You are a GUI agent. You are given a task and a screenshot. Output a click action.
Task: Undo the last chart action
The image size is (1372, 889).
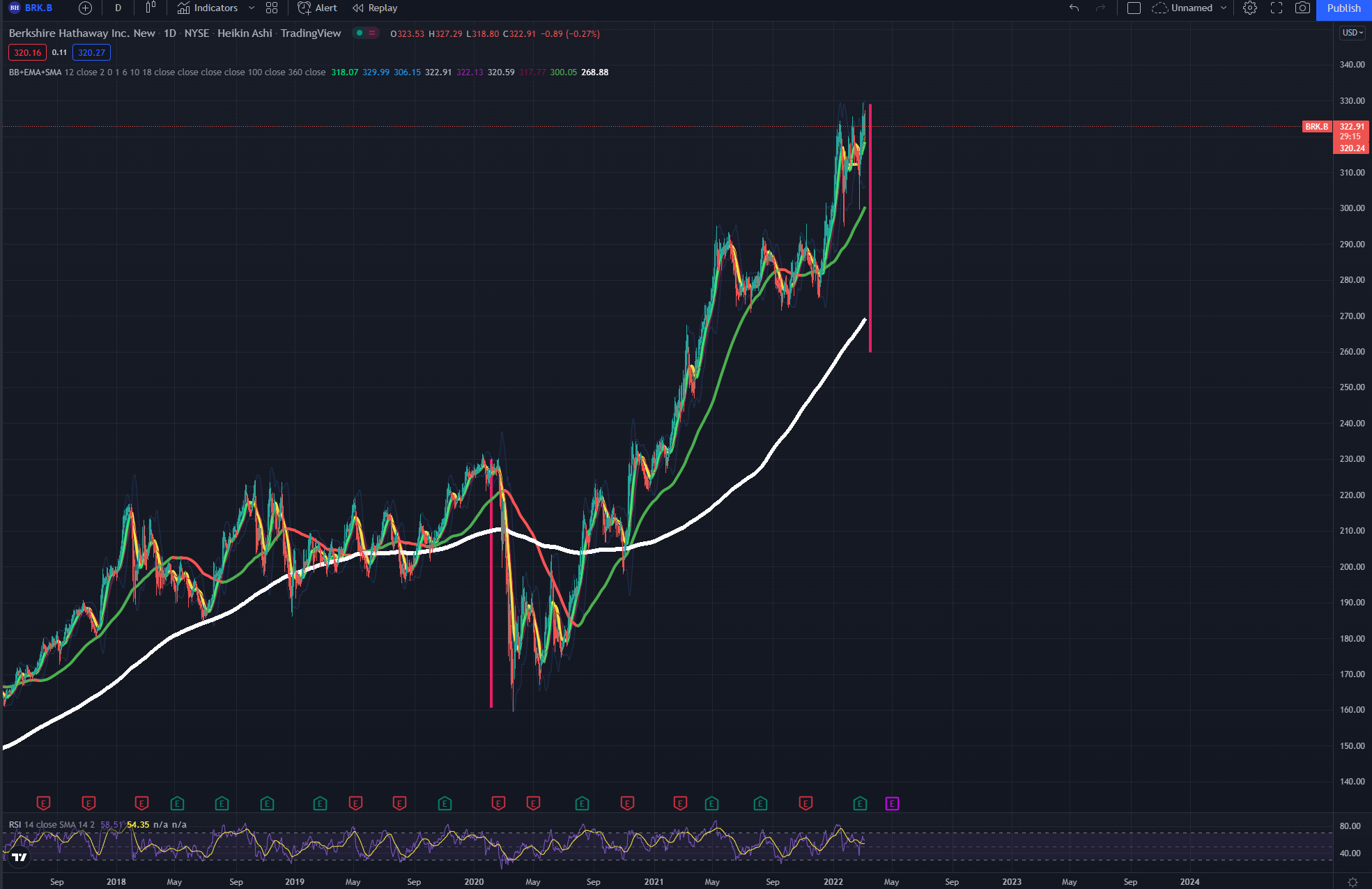pos(1074,8)
